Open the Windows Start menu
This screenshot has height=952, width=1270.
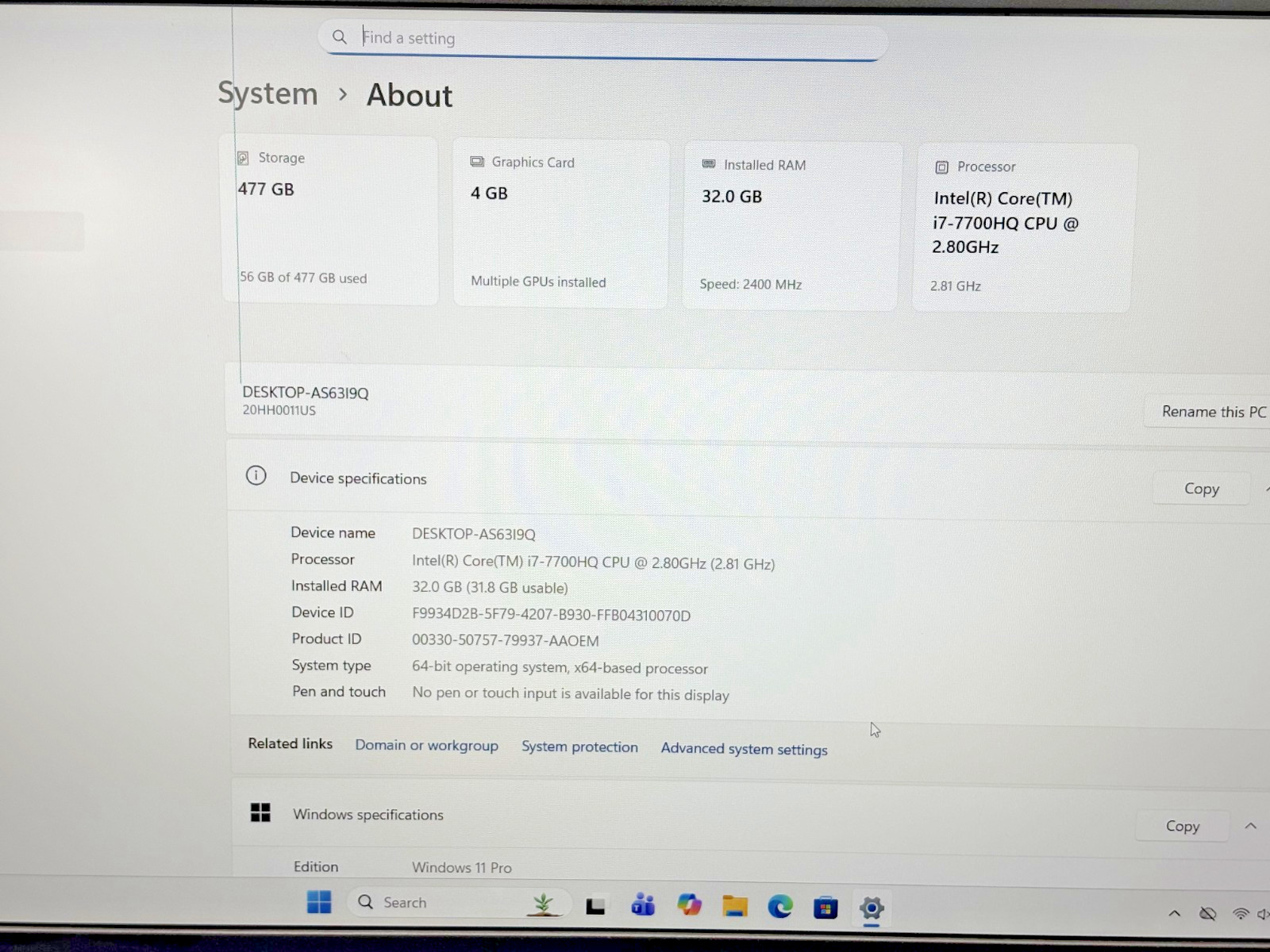coord(319,902)
